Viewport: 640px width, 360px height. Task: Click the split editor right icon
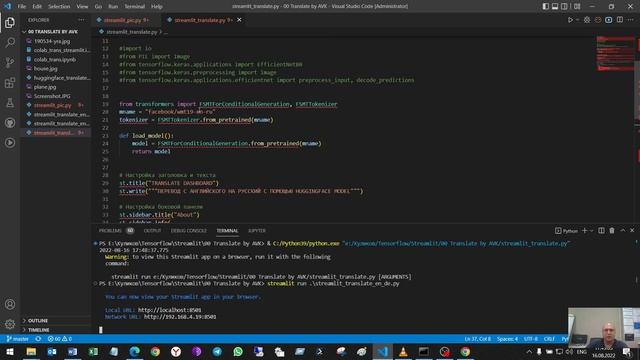(620, 20)
